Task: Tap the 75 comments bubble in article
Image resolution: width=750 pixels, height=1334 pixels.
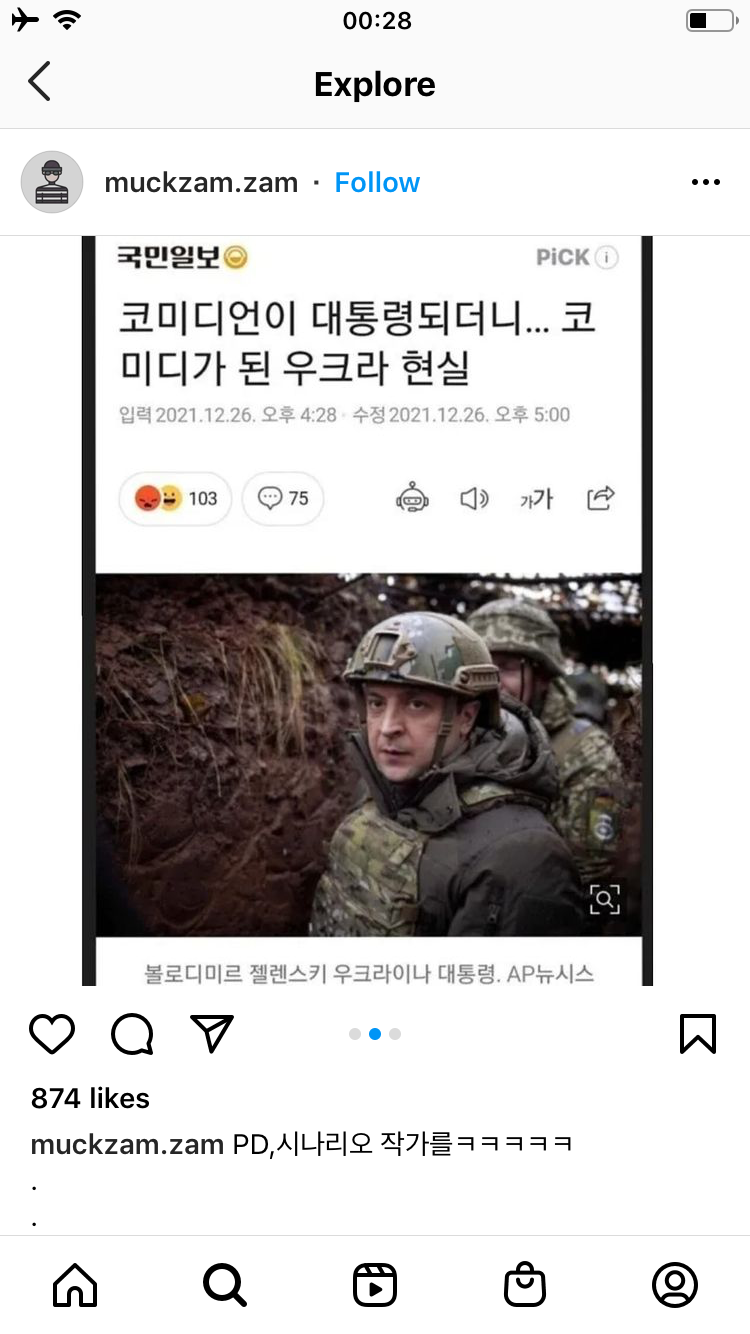Action: (x=283, y=498)
